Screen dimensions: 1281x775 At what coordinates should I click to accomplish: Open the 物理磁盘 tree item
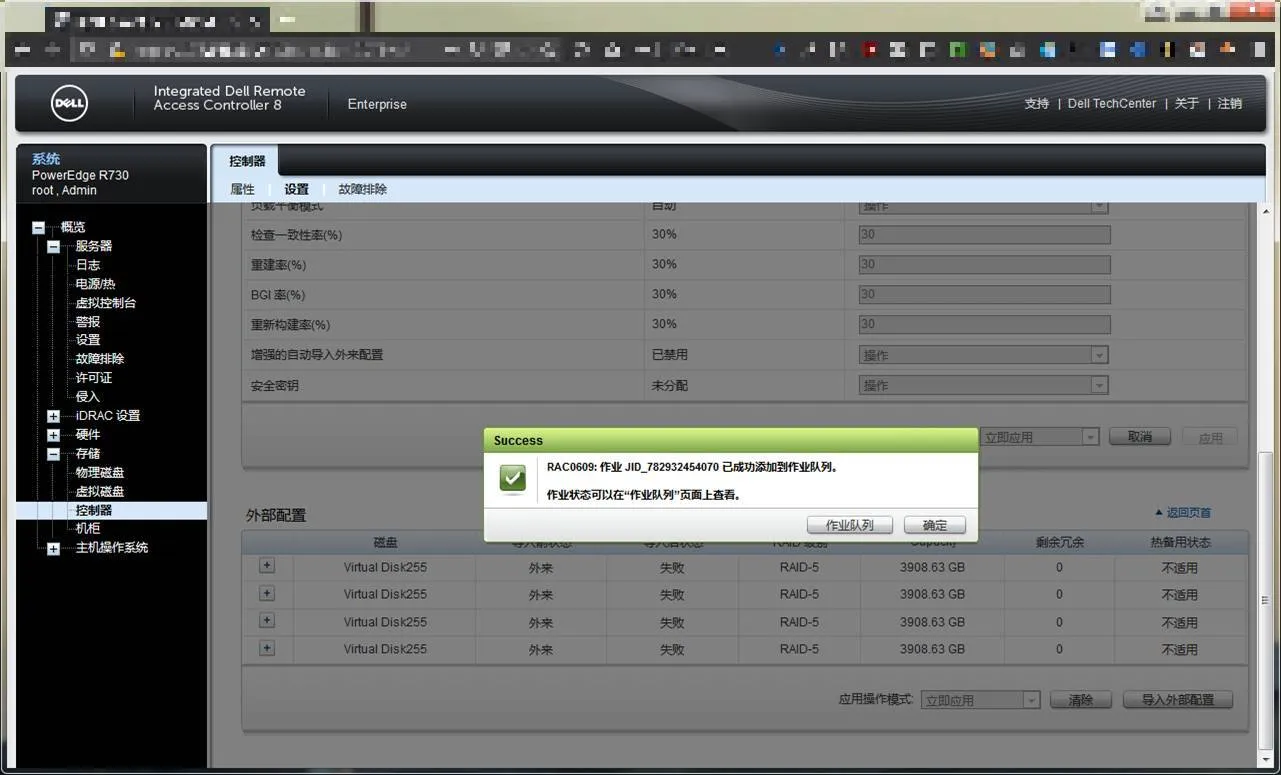click(x=100, y=472)
